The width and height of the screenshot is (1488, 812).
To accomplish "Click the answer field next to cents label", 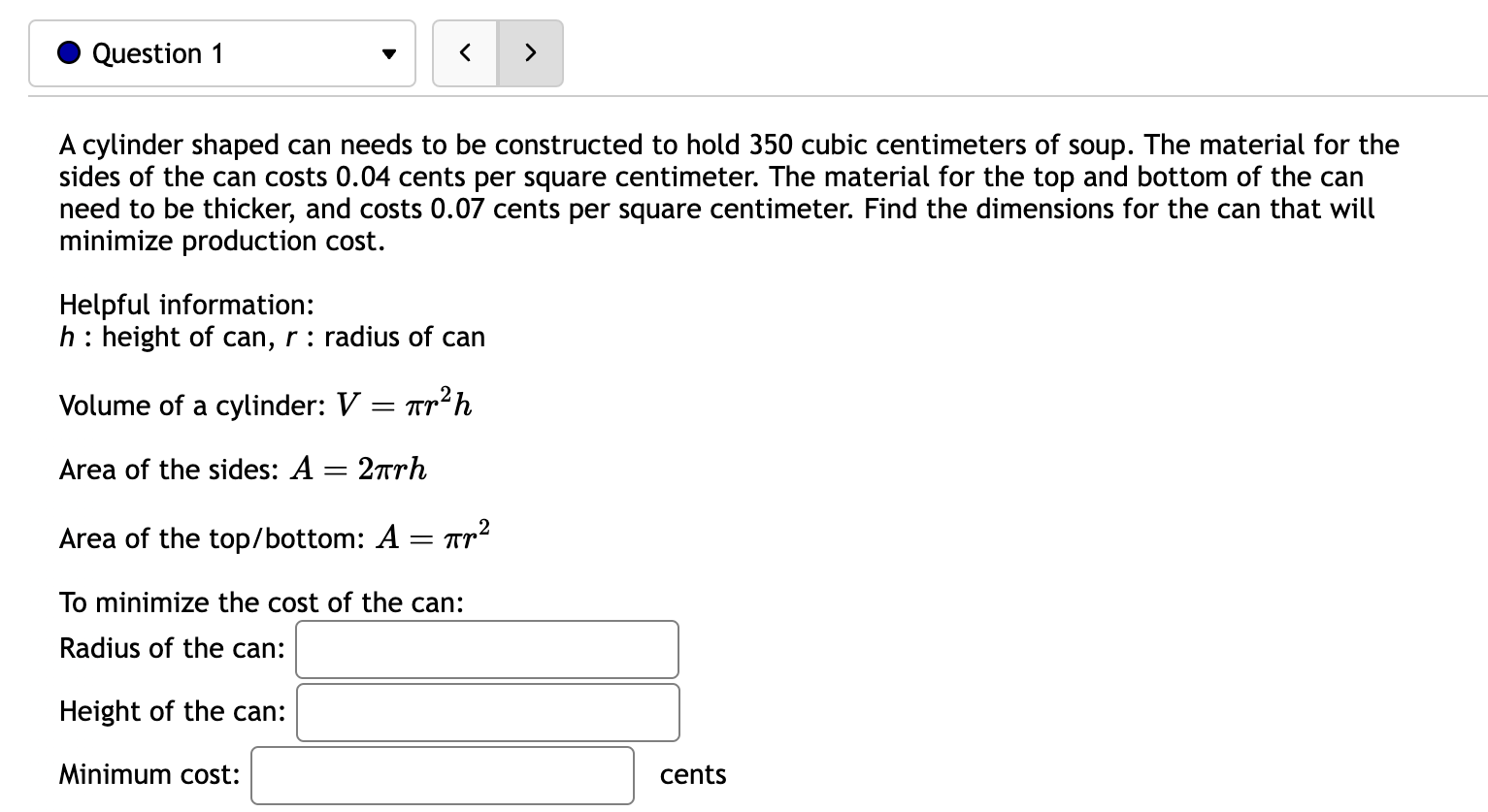I will pyautogui.click(x=443, y=775).
